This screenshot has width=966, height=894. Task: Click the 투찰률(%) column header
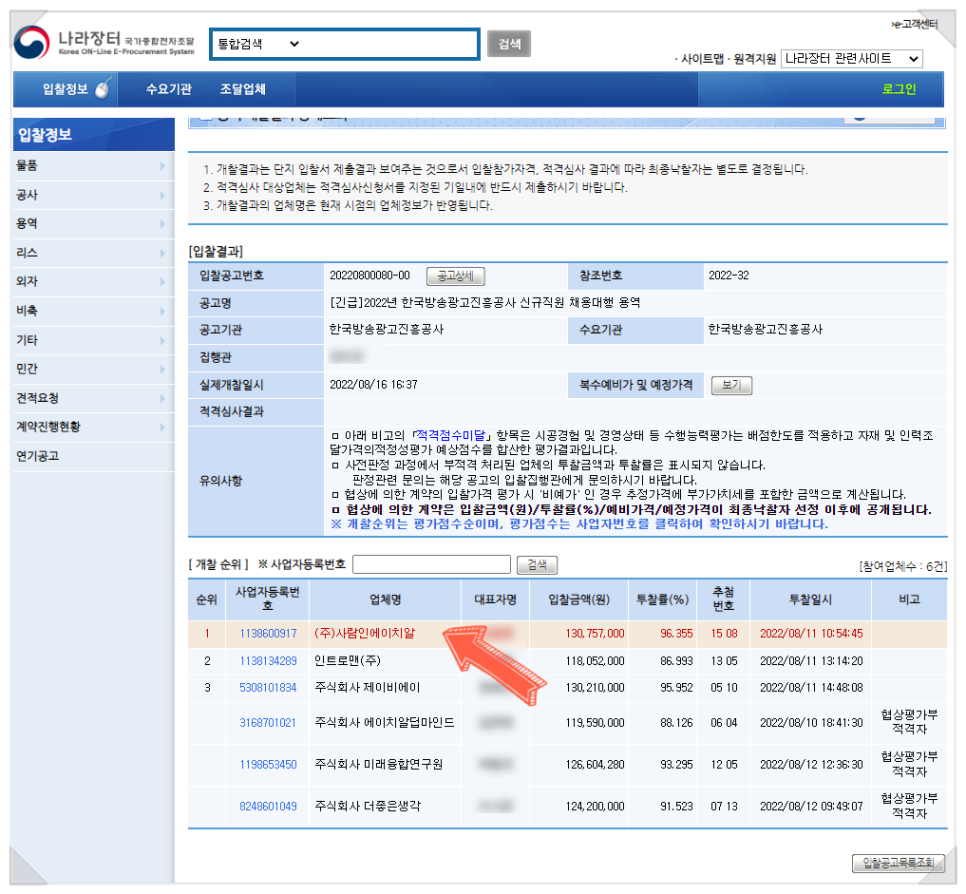(662, 599)
